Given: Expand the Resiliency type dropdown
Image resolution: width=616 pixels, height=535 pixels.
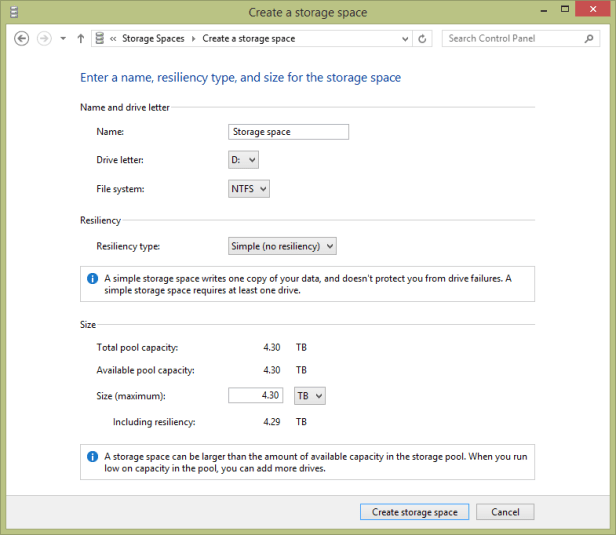Looking at the screenshot, I should click(x=282, y=246).
